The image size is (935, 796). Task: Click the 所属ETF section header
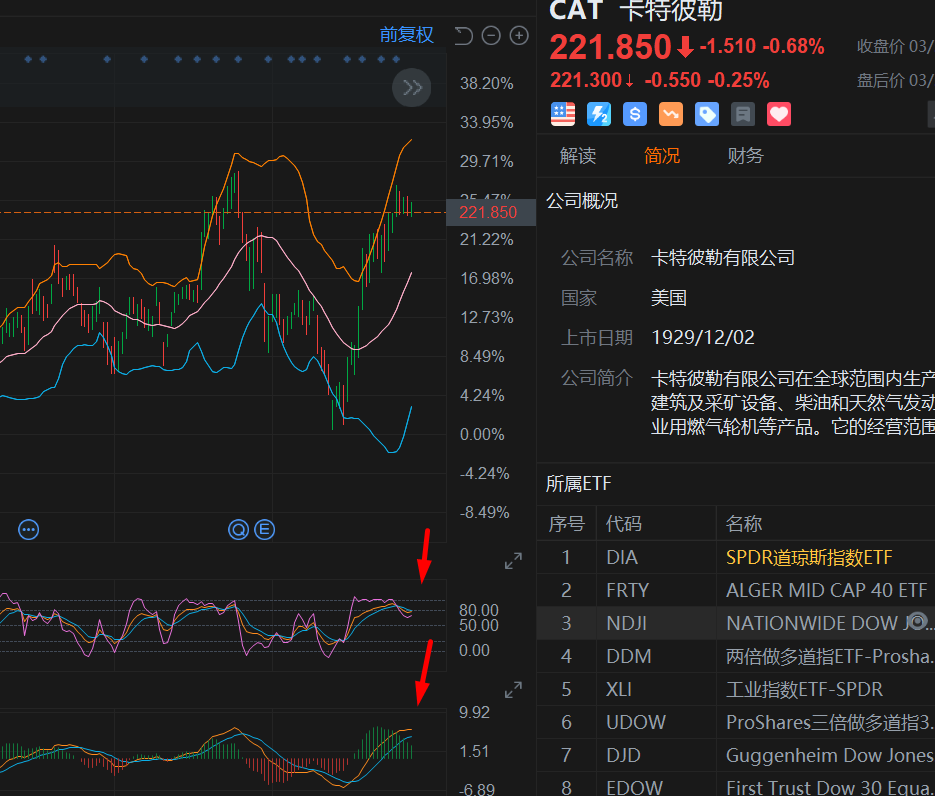pyautogui.click(x=578, y=484)
